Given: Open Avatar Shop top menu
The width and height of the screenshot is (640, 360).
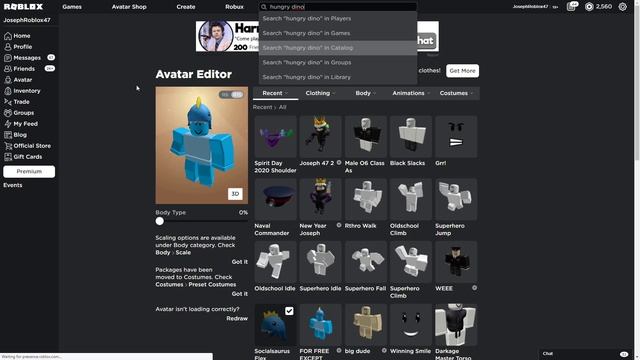Looking at the screenshot, I should tap(129, 7).
